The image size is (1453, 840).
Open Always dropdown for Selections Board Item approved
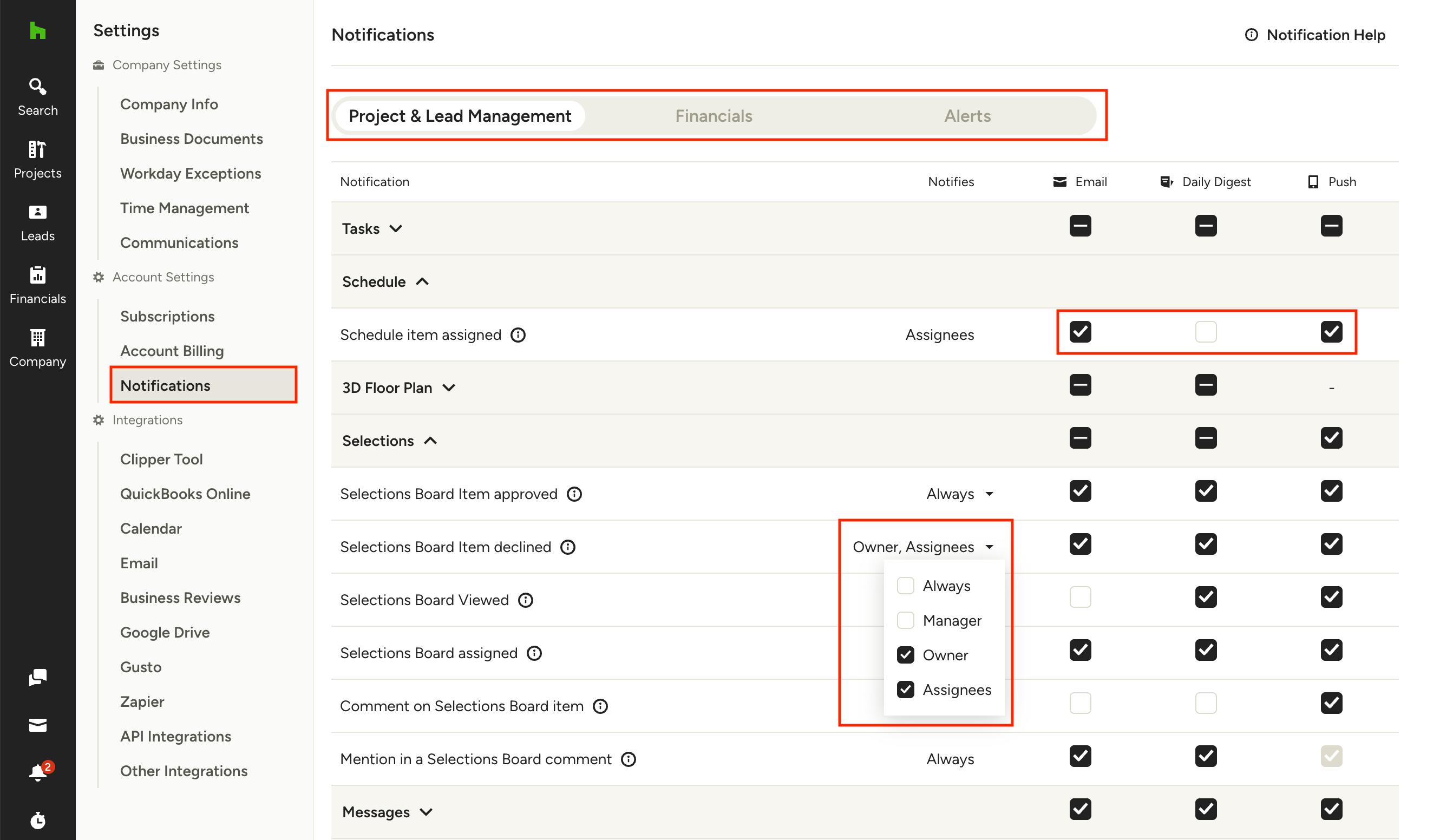coord(960,494)
